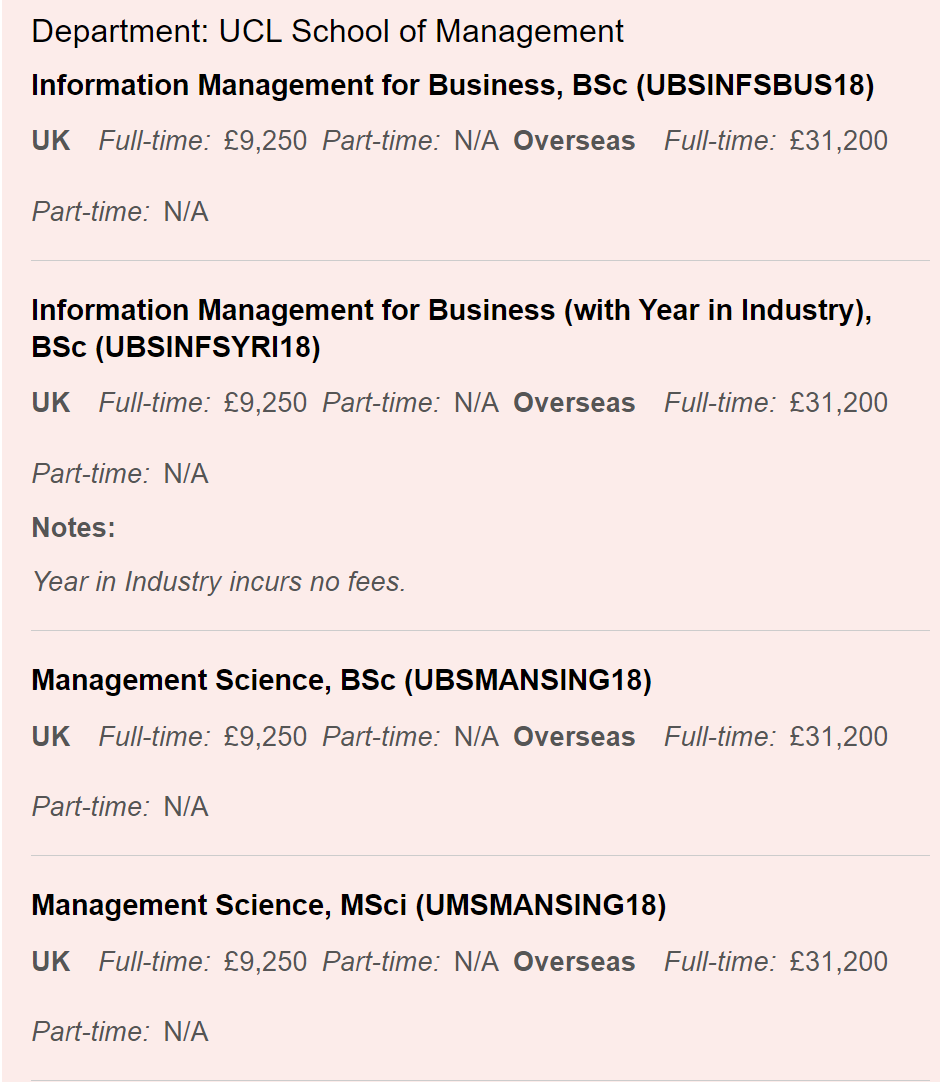The image size is (940, 1082).
Task: Click Part-time N/A line under Management Science BSc
Action: coord(120,807)
